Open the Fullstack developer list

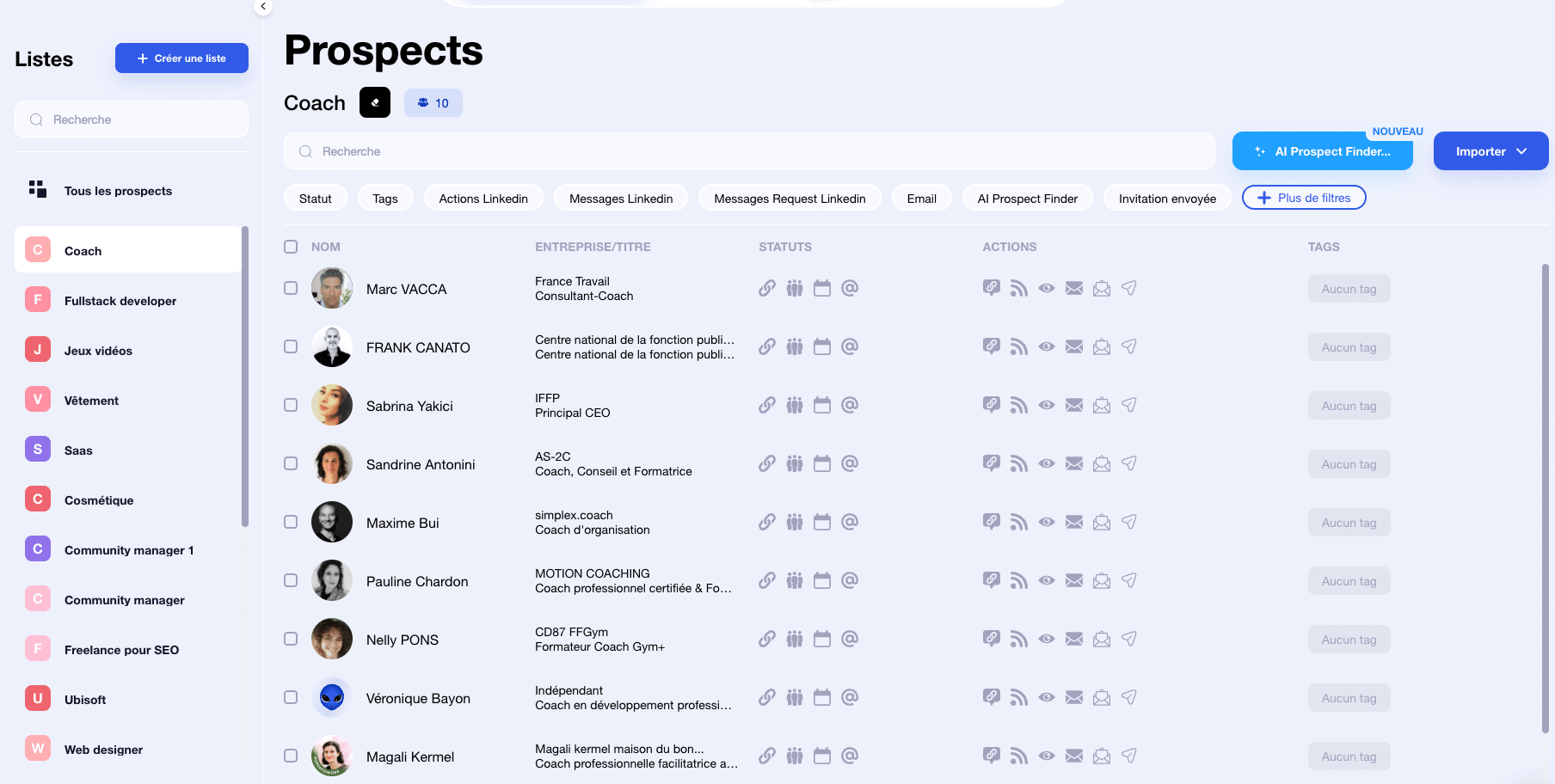pos(120,301)
